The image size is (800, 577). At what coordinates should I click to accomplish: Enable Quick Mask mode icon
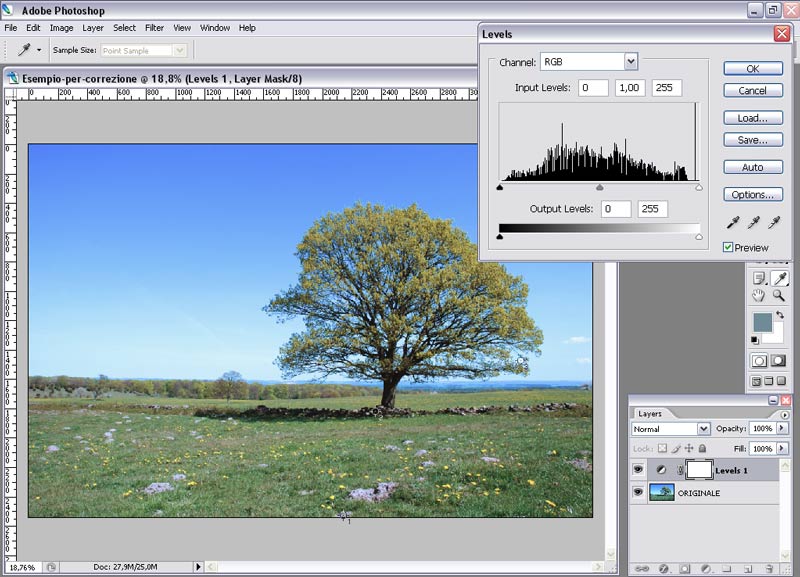pos(779,360)
